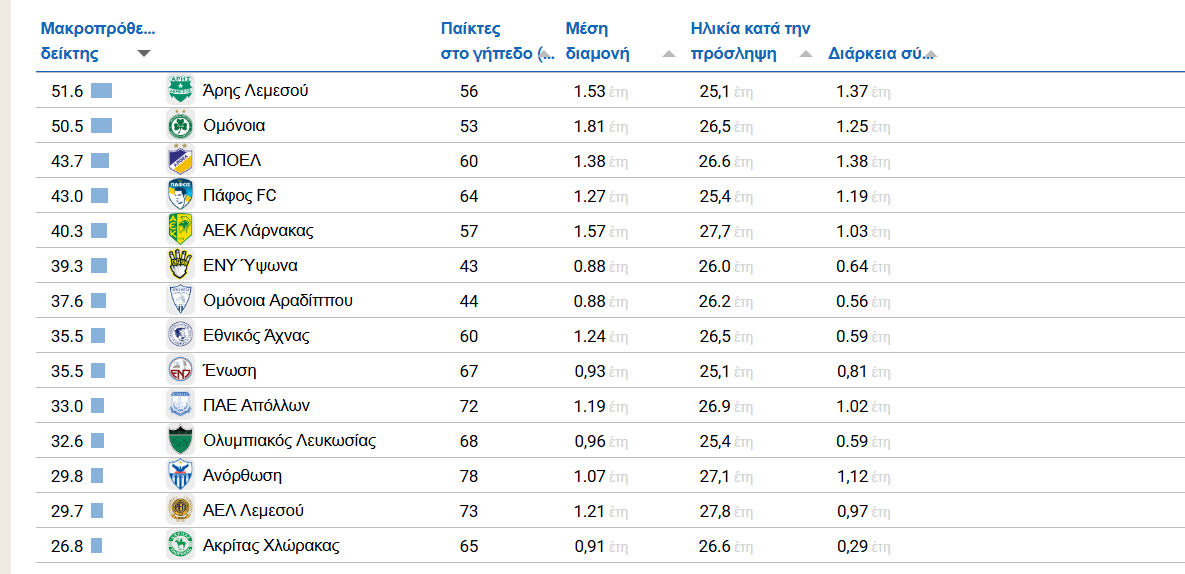1185x574 pixels.
Task: Open the Εθνικός Άχνας team link
Action: point(256,336)
